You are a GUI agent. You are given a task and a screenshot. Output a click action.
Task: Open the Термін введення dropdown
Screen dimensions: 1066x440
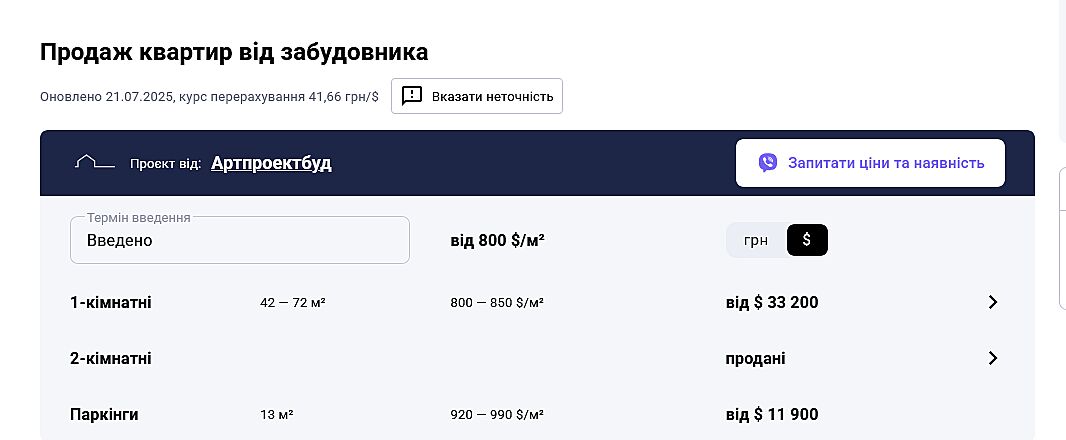pyautogui.click(x=240, y=241)
